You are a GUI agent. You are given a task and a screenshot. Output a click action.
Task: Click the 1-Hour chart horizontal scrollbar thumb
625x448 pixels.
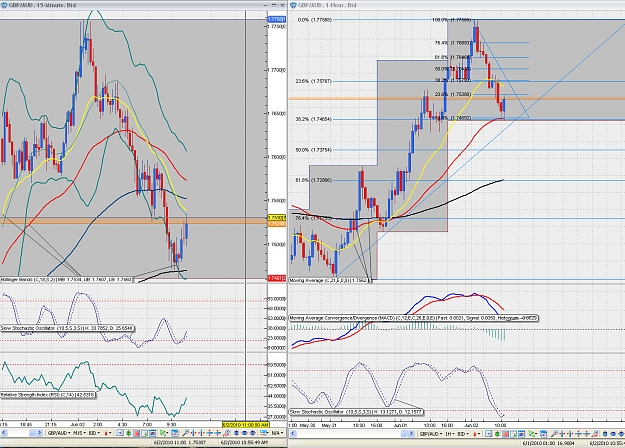(404, 433)
